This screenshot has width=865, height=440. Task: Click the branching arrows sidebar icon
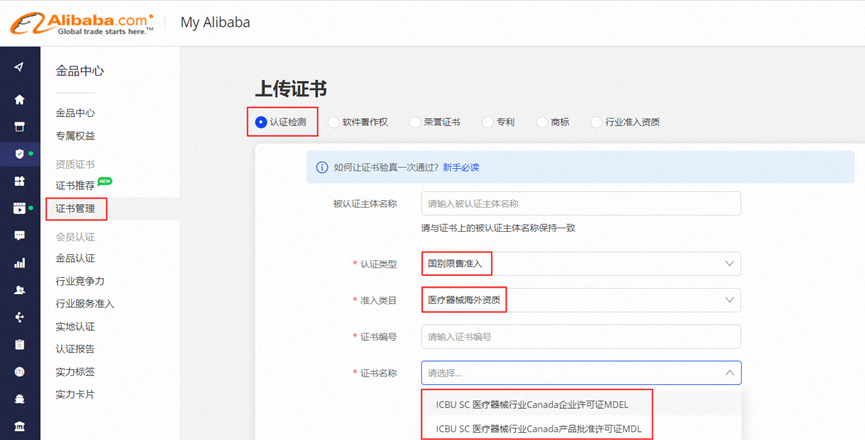pyautogui.click(x=19, y=317)
